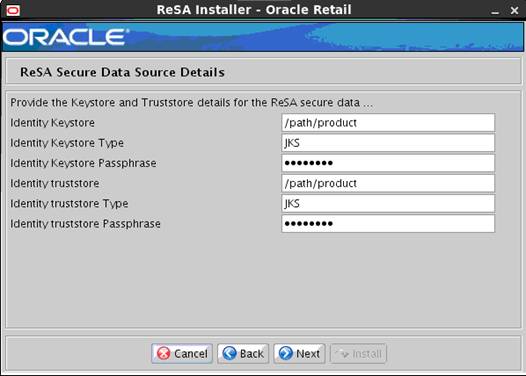This screenshot has height=376, width=526.
Task: Click the Oracle logo in the banner
Action: click(x=66, y=37)
